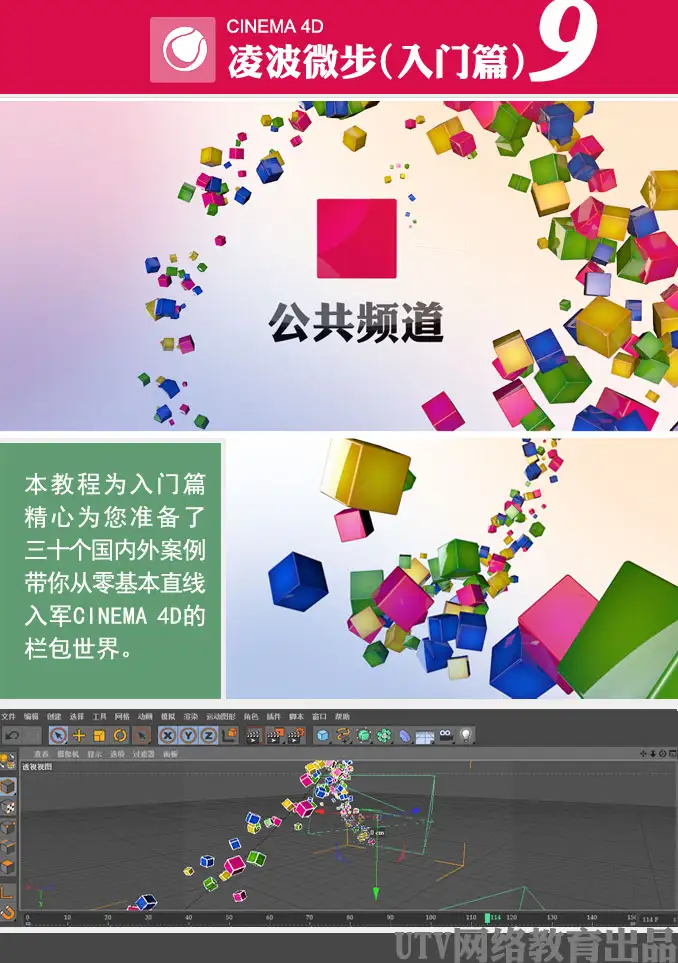Open the deformer objects flyout

click(405, 735)
